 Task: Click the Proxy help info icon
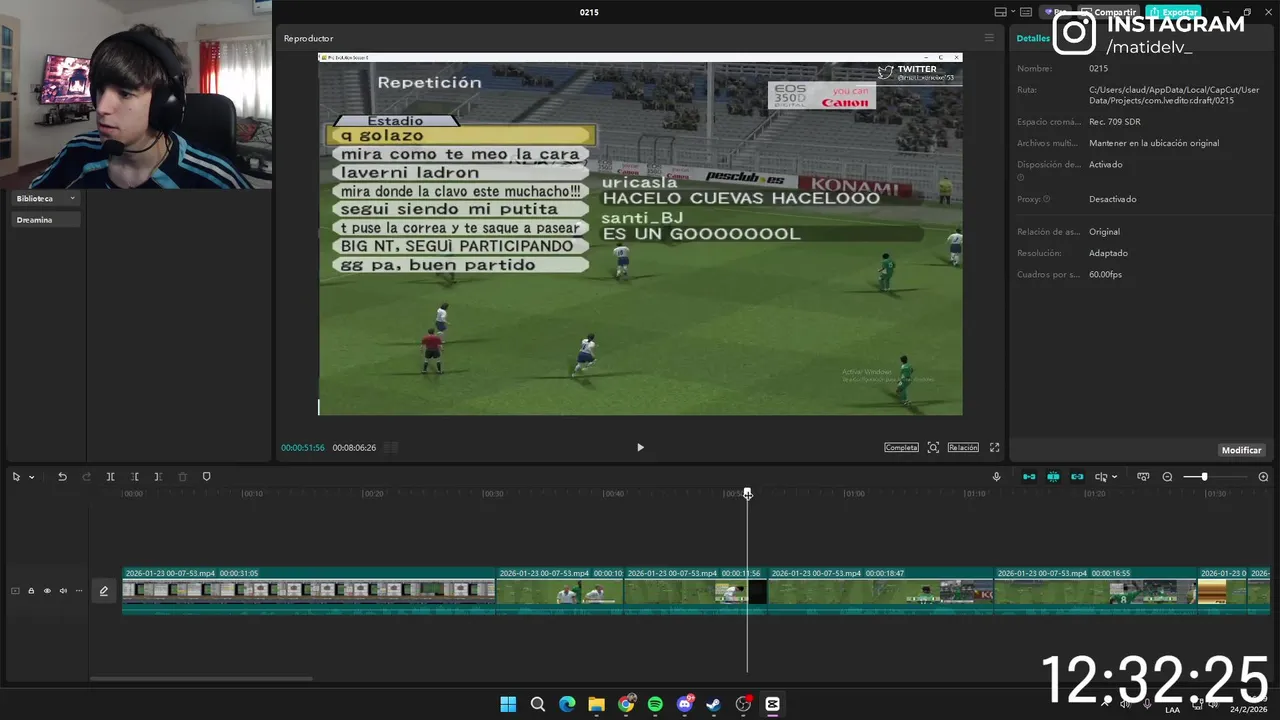1047,199
